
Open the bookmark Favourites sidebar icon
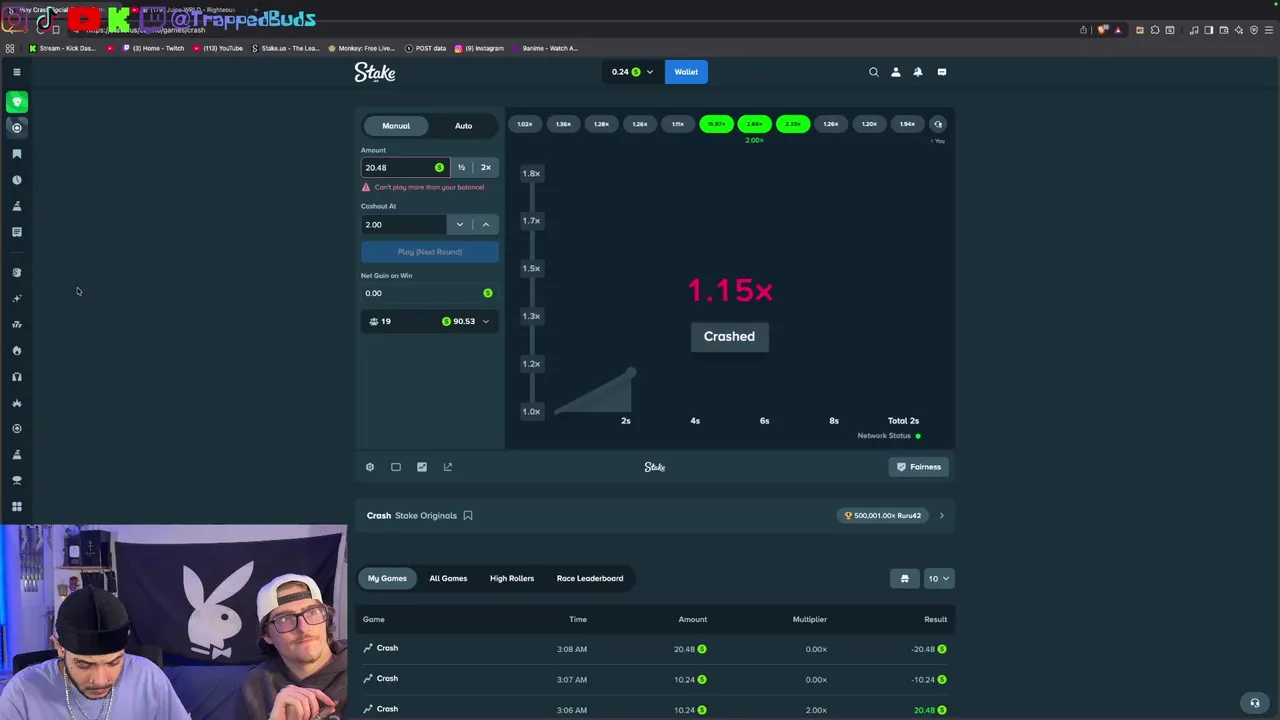pos(17,154)
